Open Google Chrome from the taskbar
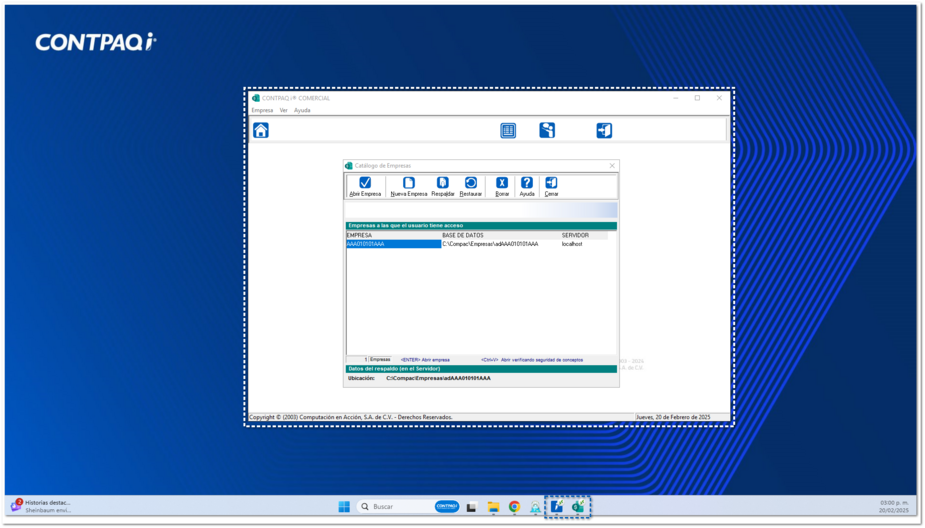Image resolution: width=925 pixels, height=528 pixels. 514,507
